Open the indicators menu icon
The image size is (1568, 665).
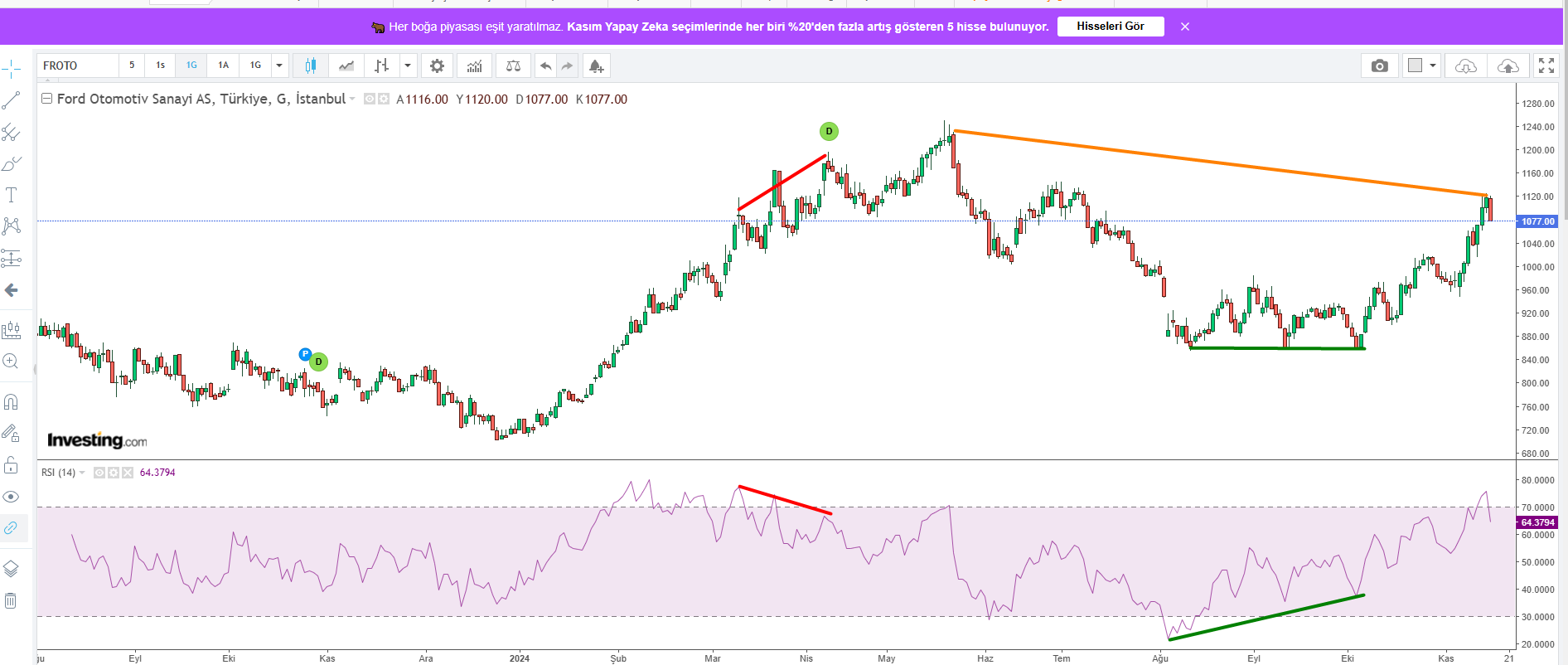(x=474, y=66)
